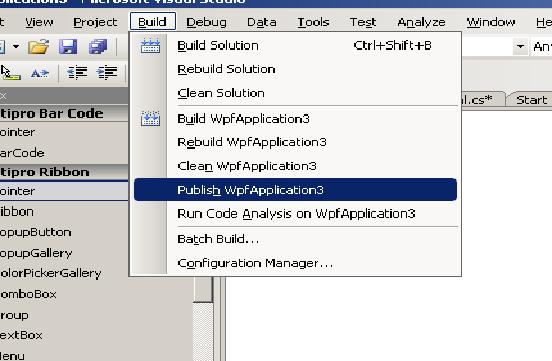
Task: Collapse the Ribbon toolbox group
Action: click(x=64, y=172)
